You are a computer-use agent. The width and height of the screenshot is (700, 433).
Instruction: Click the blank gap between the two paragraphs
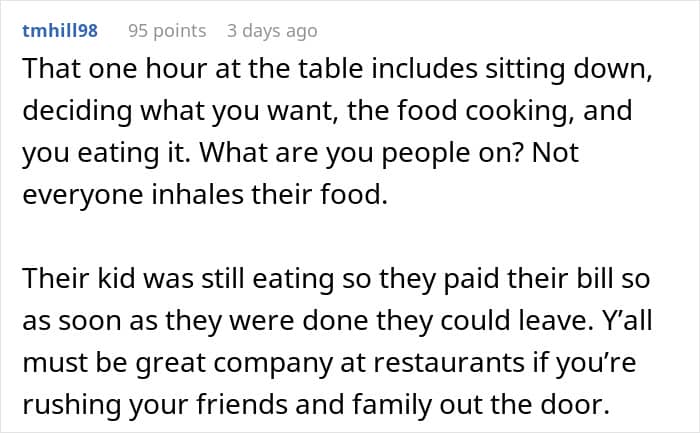(x=337, y=237)
